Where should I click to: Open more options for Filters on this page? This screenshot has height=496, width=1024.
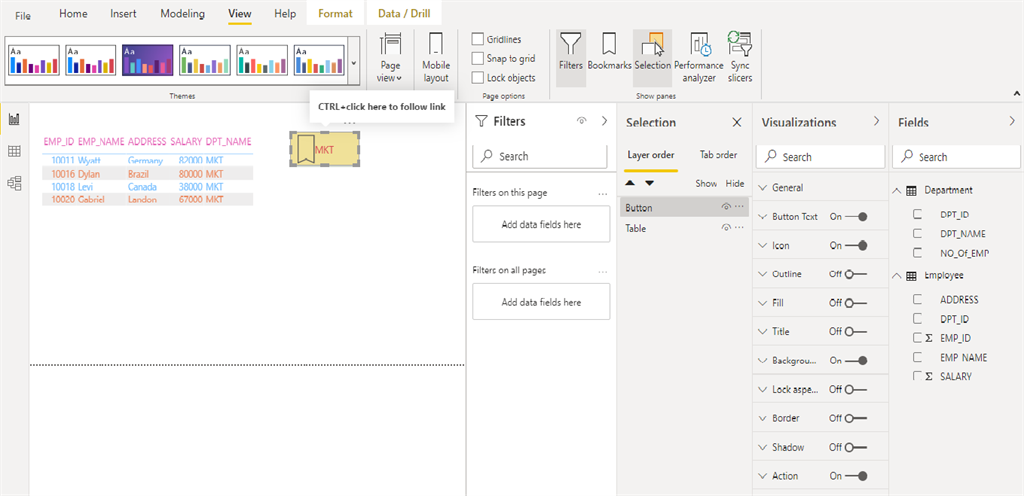point(603,193)
